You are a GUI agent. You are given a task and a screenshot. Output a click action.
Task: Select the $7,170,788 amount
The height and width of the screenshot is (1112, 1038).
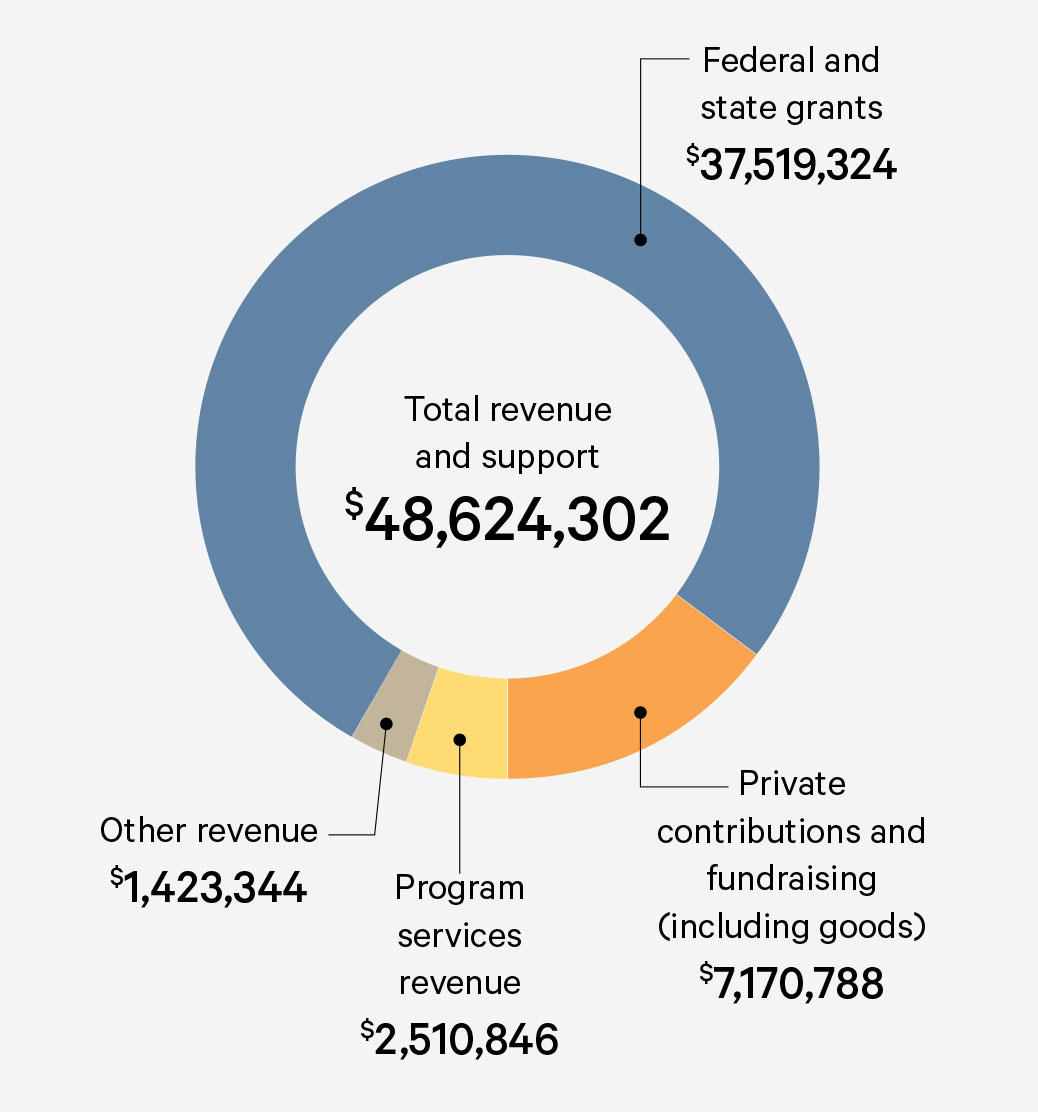point(791,983)
